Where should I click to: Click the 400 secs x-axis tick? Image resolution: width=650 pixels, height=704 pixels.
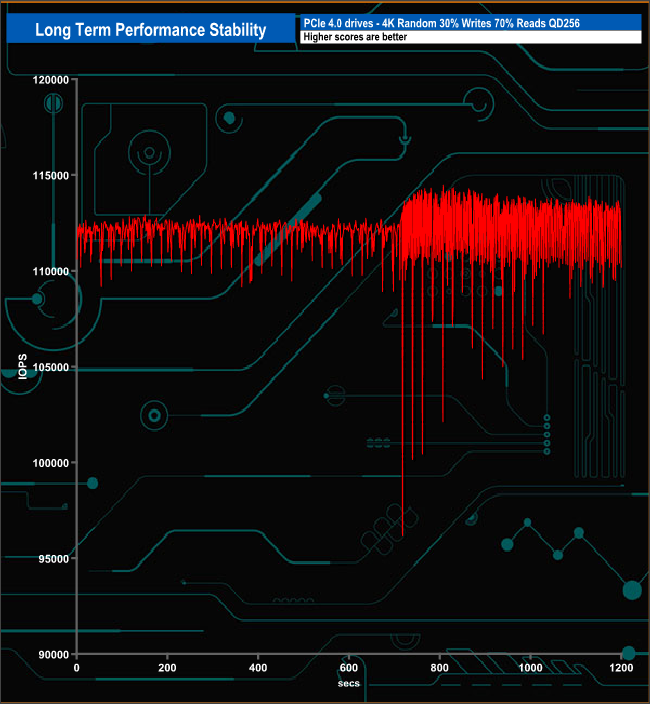(x=258, y=668)
